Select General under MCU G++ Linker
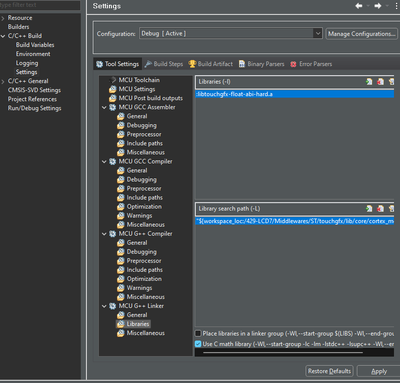This screenshot has height=383, width=400. [137, 315]
